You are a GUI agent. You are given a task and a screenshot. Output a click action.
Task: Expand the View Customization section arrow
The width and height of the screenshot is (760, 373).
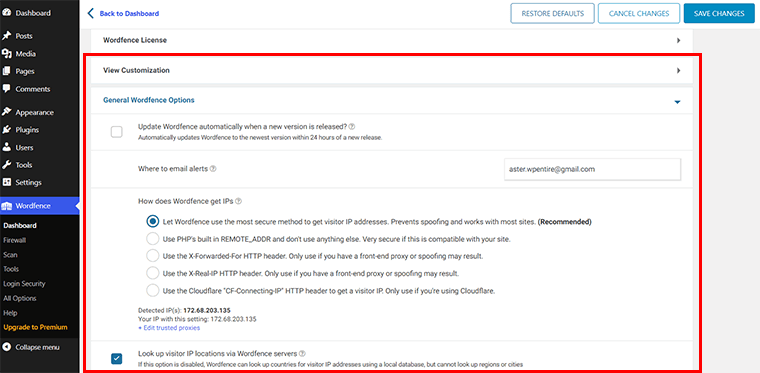[678, 71]
